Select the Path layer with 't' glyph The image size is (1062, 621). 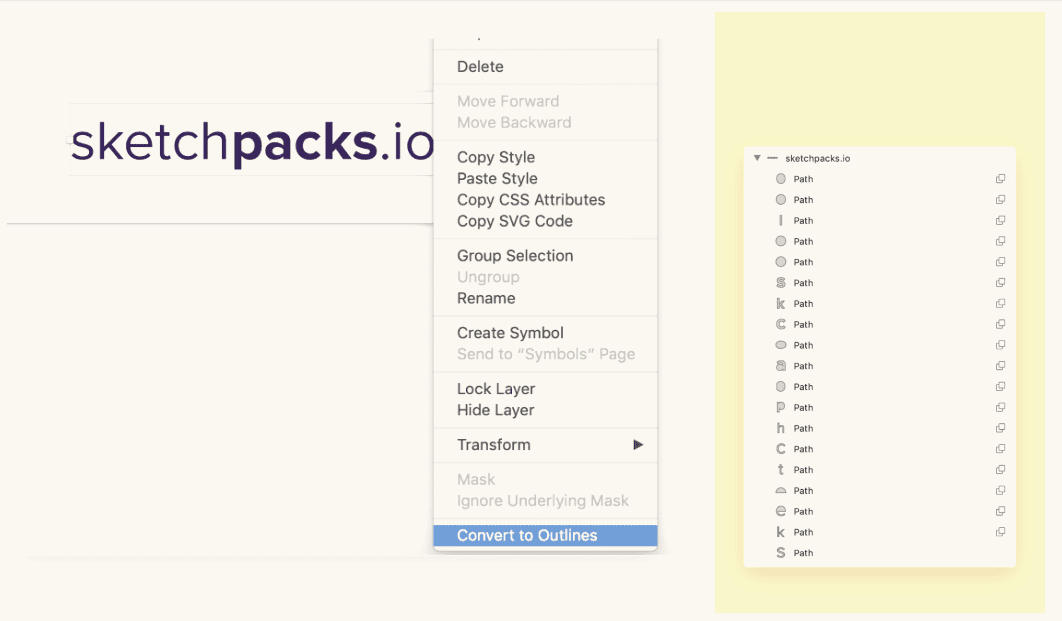tap(879, 469)
